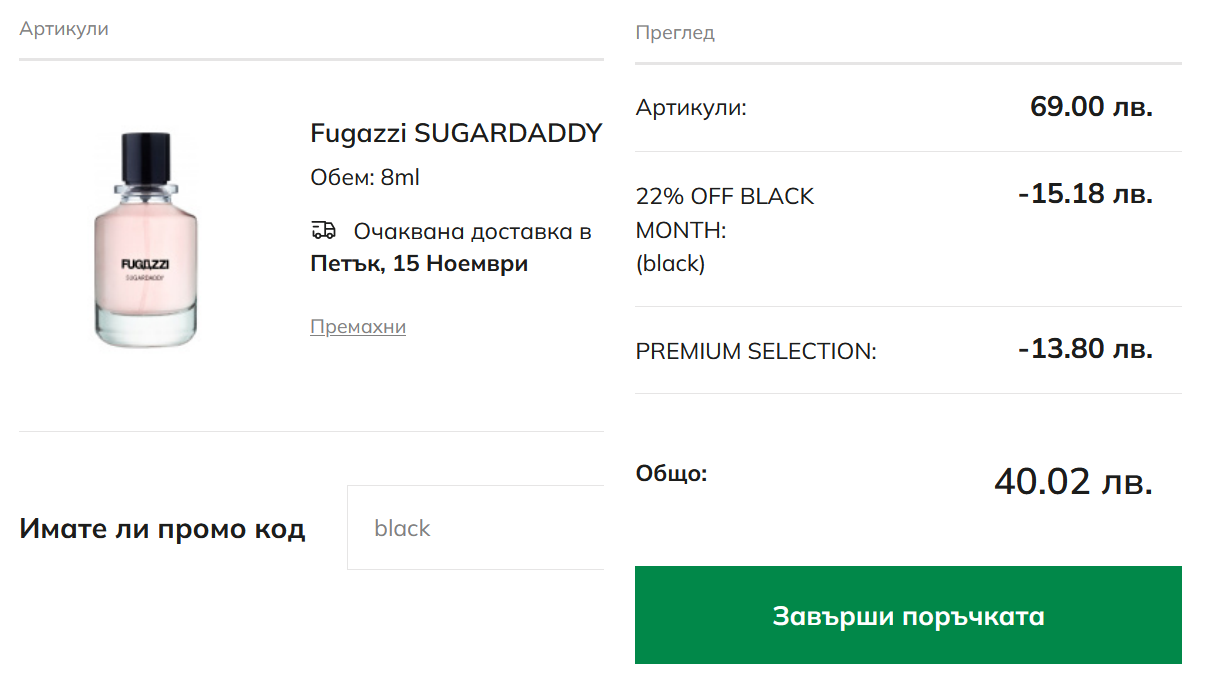
Task: Click the Fugazzi perfume bottle image
Action: click(147, 240)
